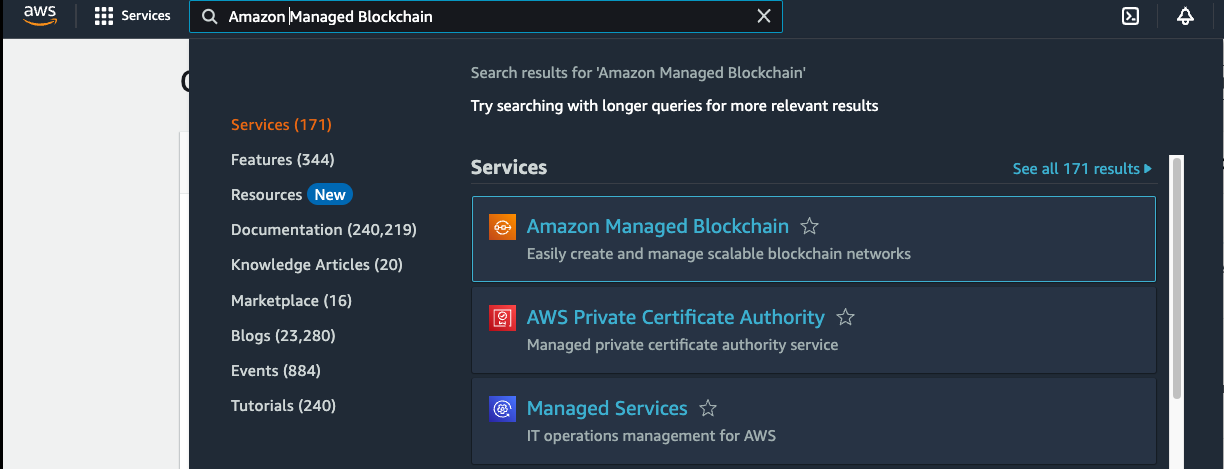
Task: Click the search results vertical scrollbar
Action: [x=1177, y=278]
